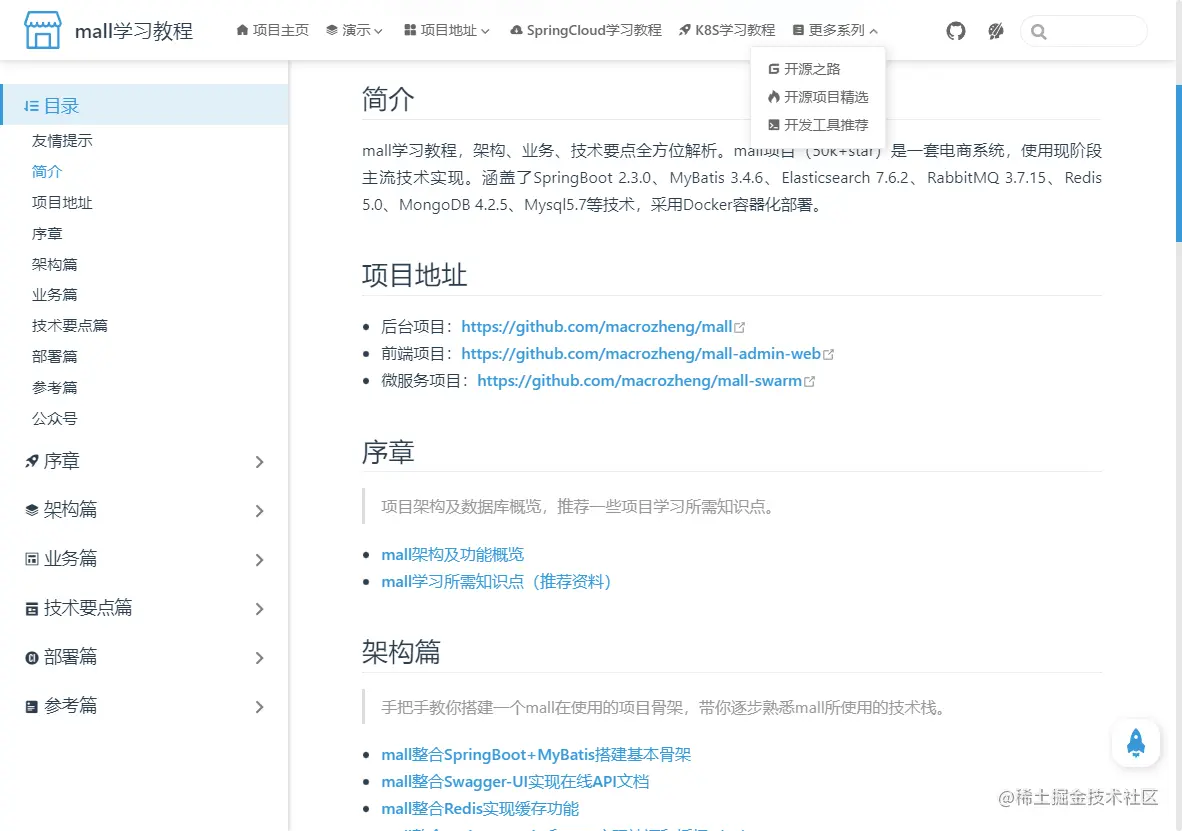Click the rocket icon beside K8S学习教程
This screenshot has height=831, width=1182.
click(684, 30)
